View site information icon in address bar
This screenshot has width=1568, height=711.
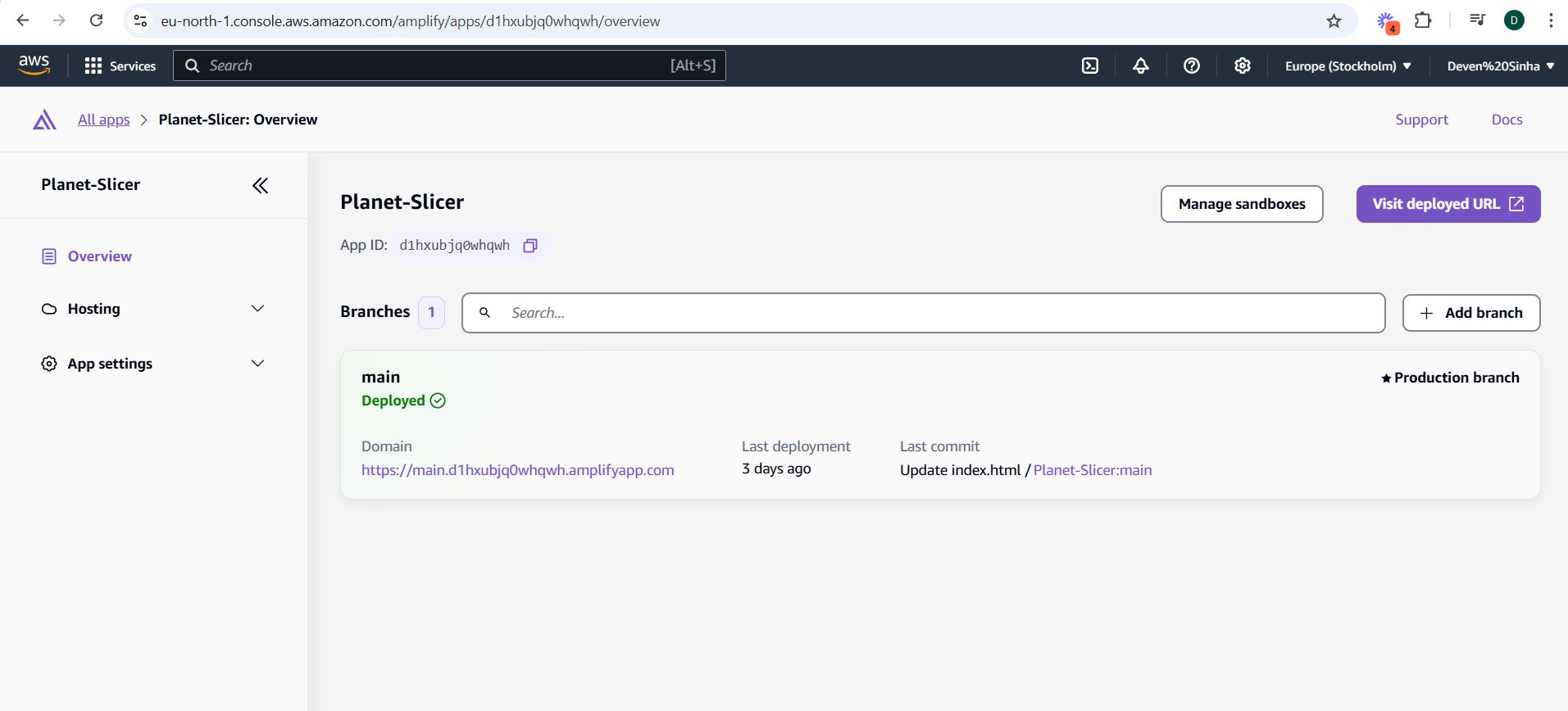(141, 20)
